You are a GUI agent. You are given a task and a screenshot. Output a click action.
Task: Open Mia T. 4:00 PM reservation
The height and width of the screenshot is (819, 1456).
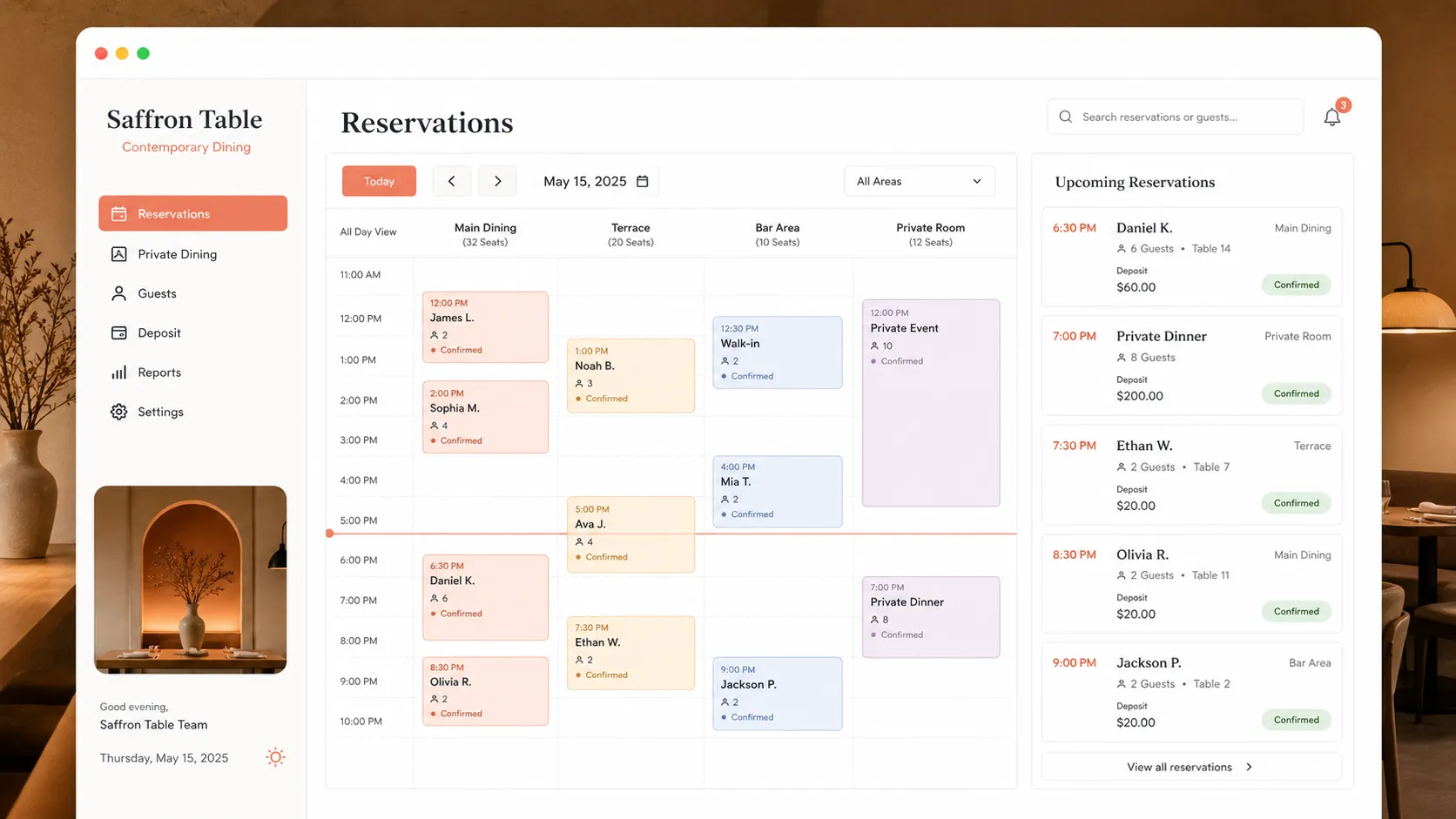tap(777, 492)
